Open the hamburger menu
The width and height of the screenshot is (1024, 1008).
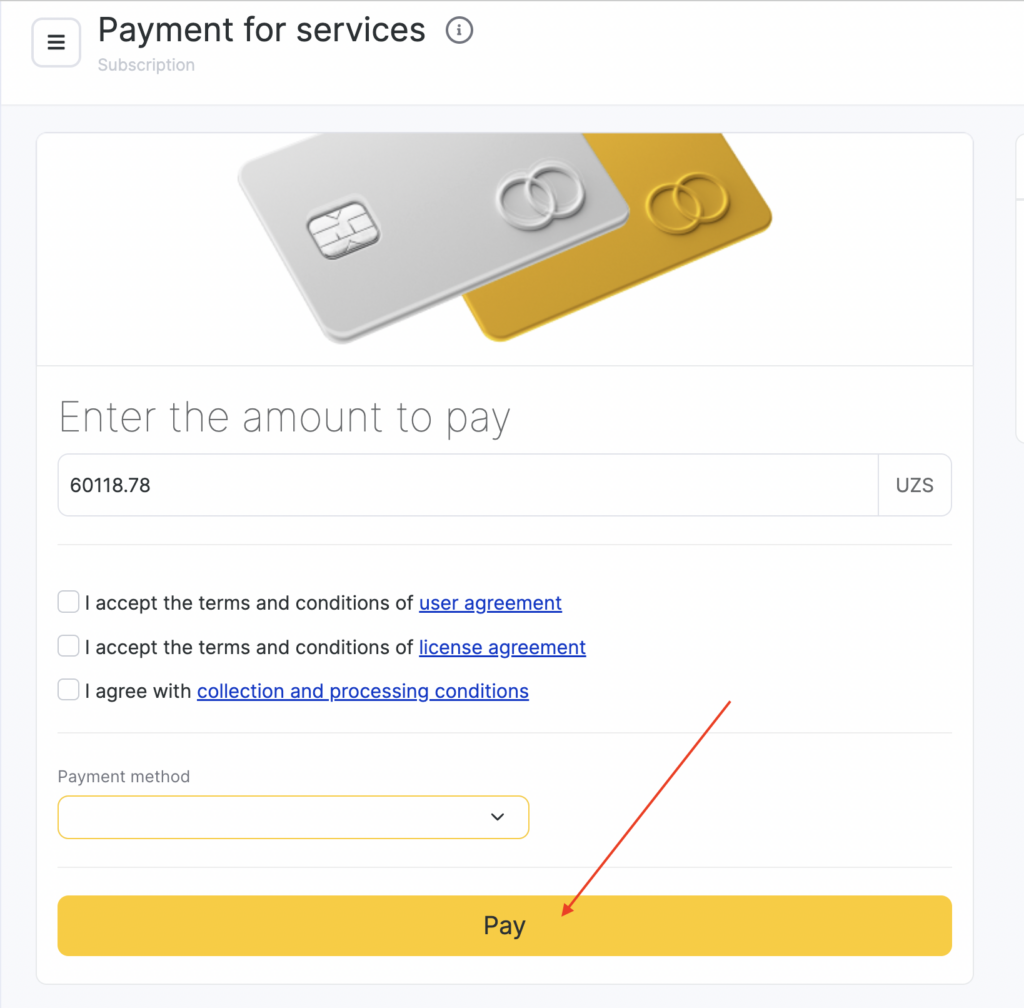pos(56,43)
